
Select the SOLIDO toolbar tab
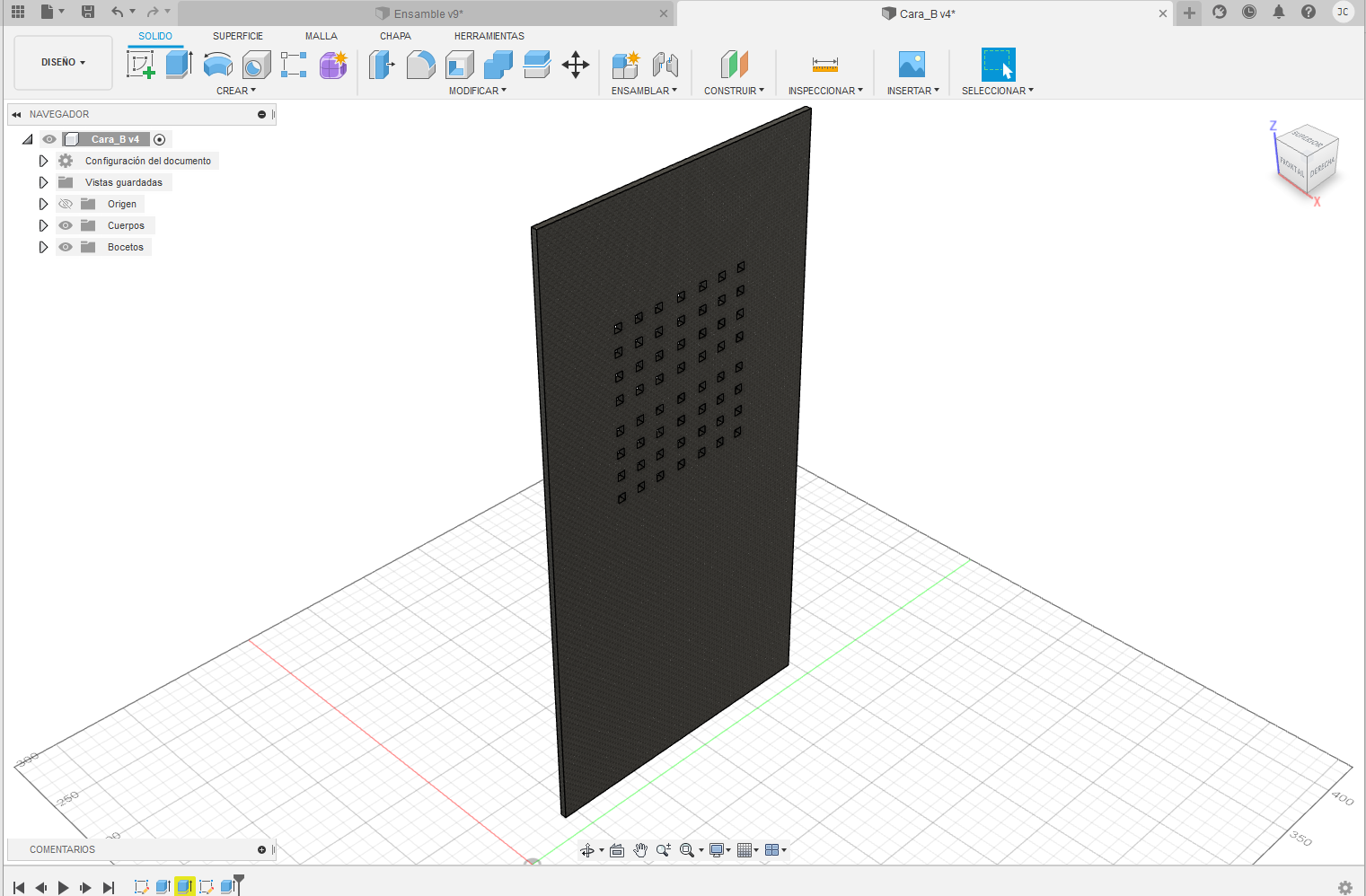[155, 36]
